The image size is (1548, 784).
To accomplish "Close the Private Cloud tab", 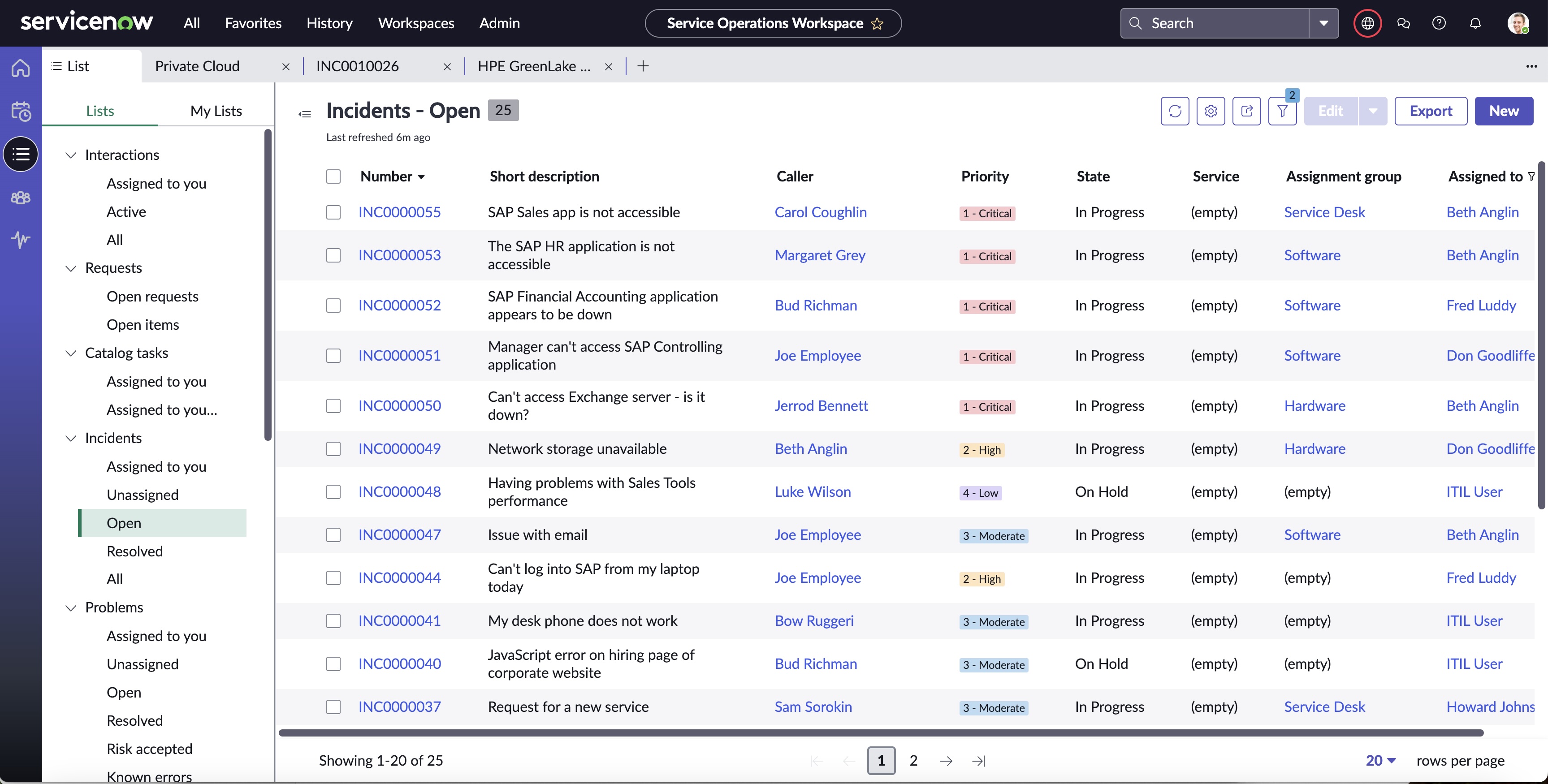I will (286, 67).
